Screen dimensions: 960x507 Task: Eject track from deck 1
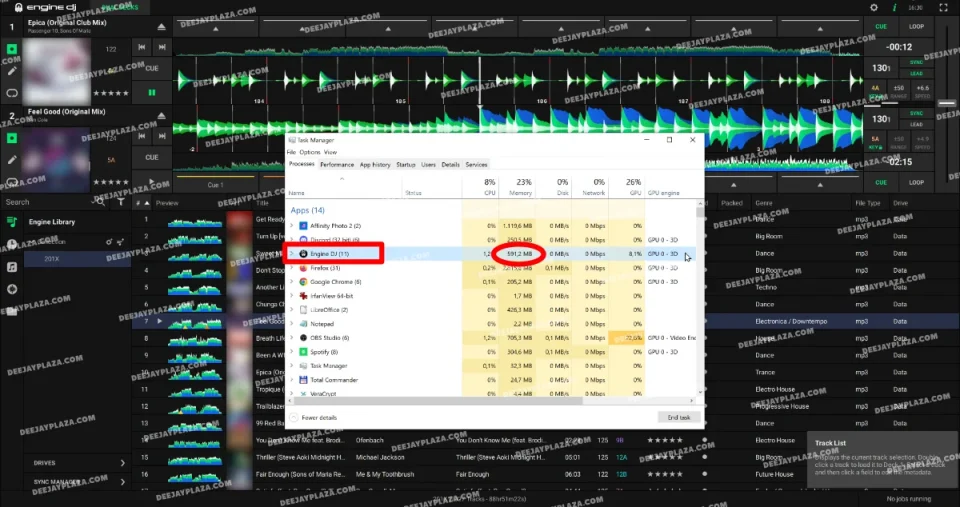tap(163, 25)
